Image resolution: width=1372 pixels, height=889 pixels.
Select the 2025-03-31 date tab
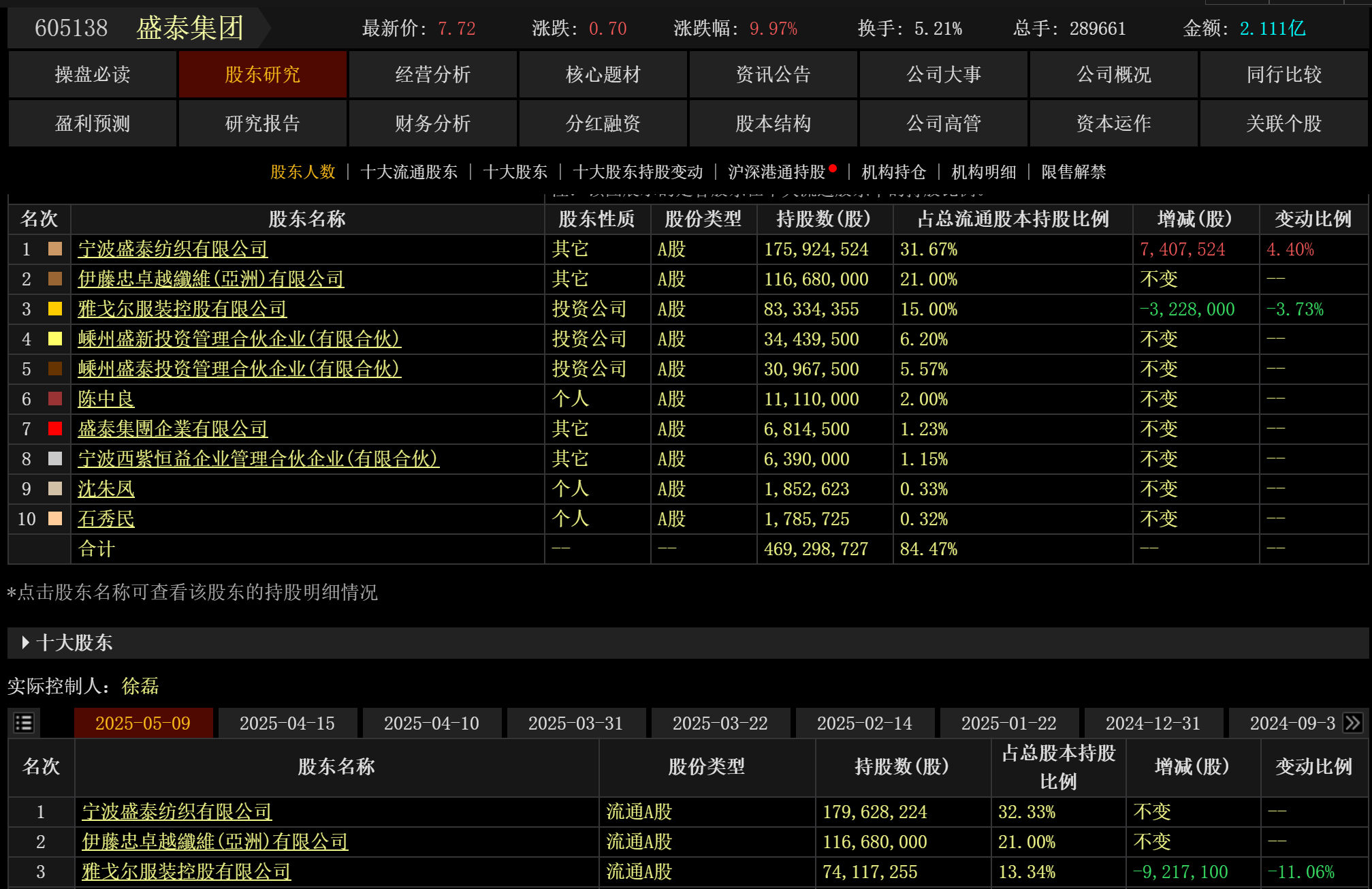tap(576, 723)
